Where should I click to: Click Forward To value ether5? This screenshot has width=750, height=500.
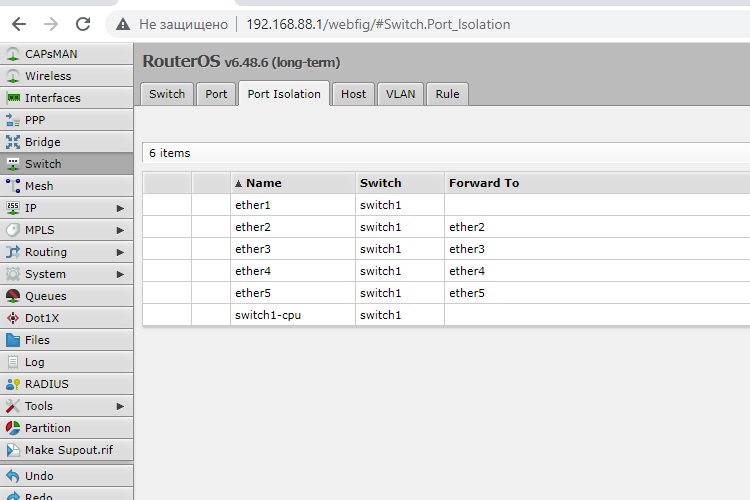(x=467, y=293)
